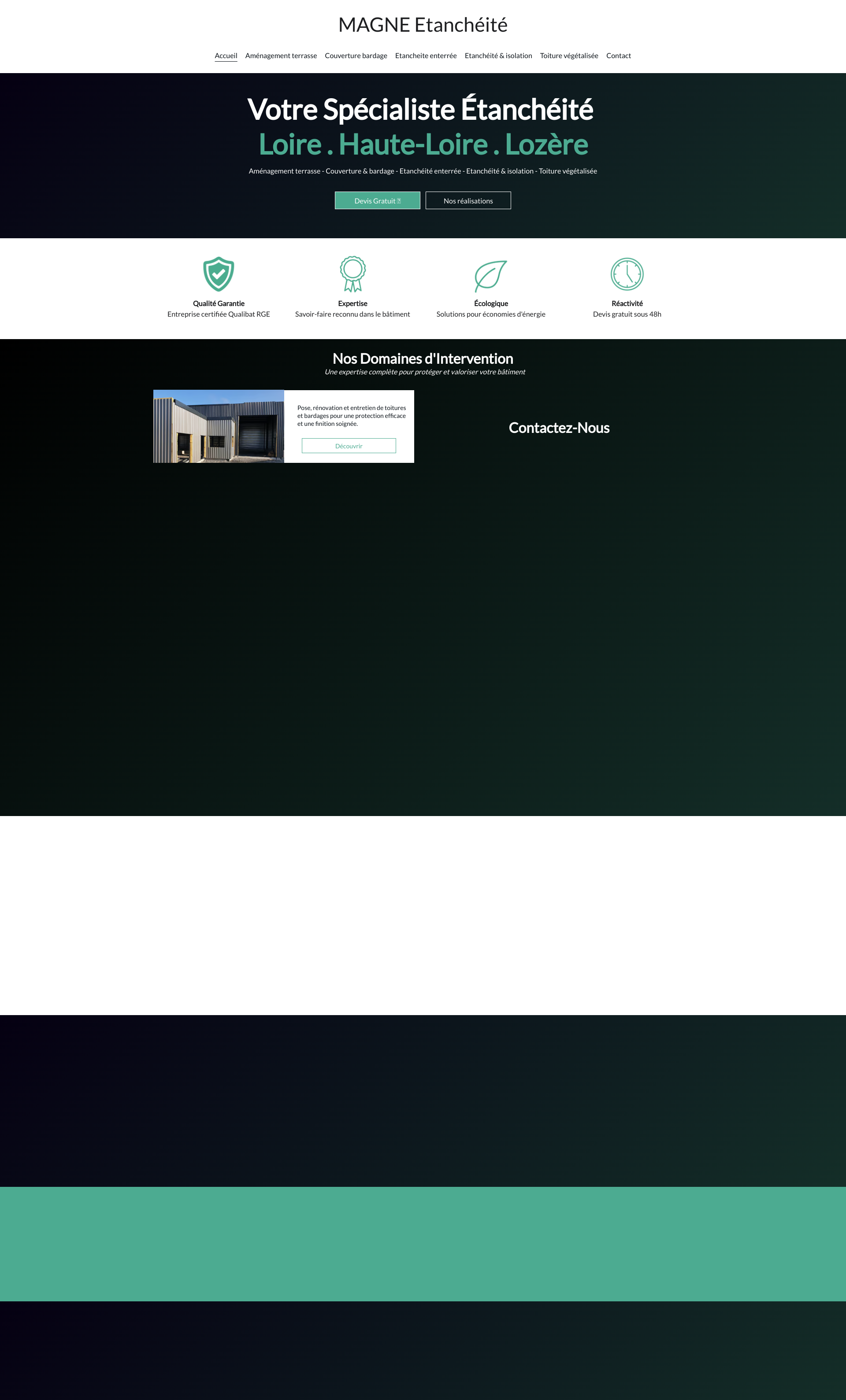Open the Accueil menu item
Screen dimensions: 846x1400
[x=226, y=55]
